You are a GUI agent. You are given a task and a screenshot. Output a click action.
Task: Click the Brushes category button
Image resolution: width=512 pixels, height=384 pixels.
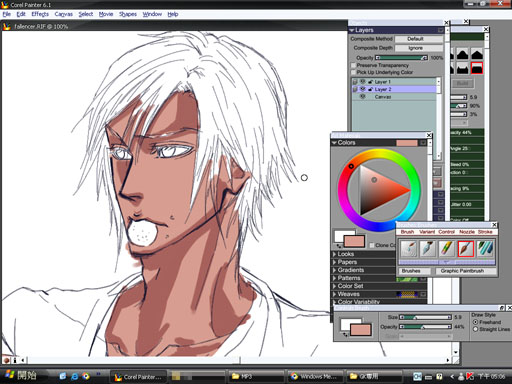tap(414, 271)
